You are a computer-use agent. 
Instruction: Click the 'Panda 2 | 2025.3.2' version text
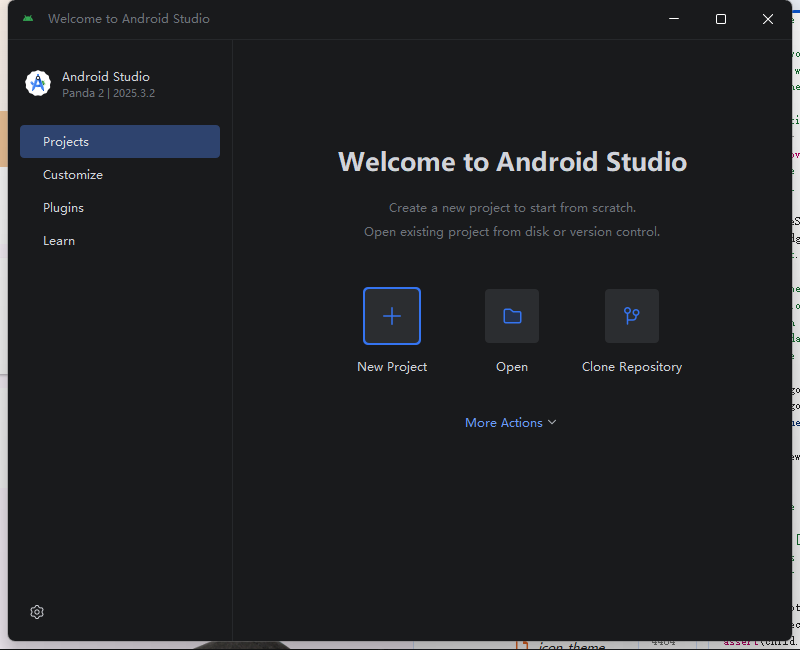(109, 93)
